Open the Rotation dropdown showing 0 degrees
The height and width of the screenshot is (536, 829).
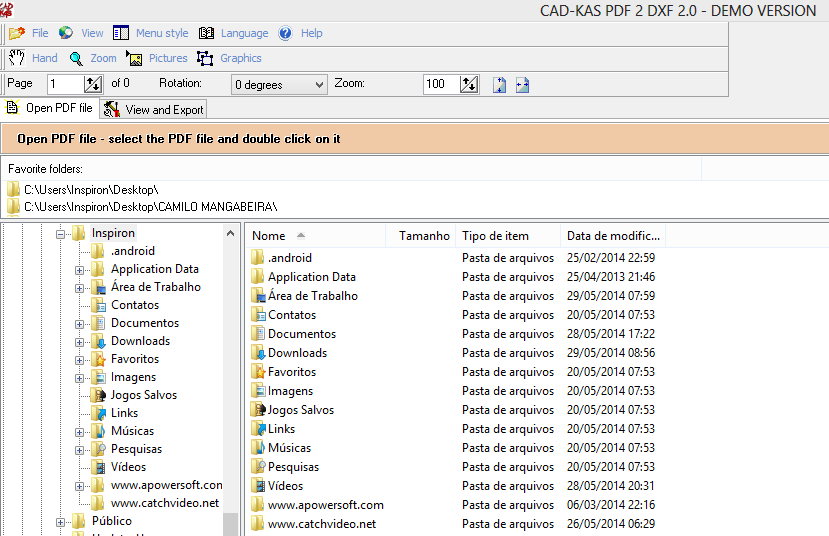pyautogui.click(x=279, y=85)
